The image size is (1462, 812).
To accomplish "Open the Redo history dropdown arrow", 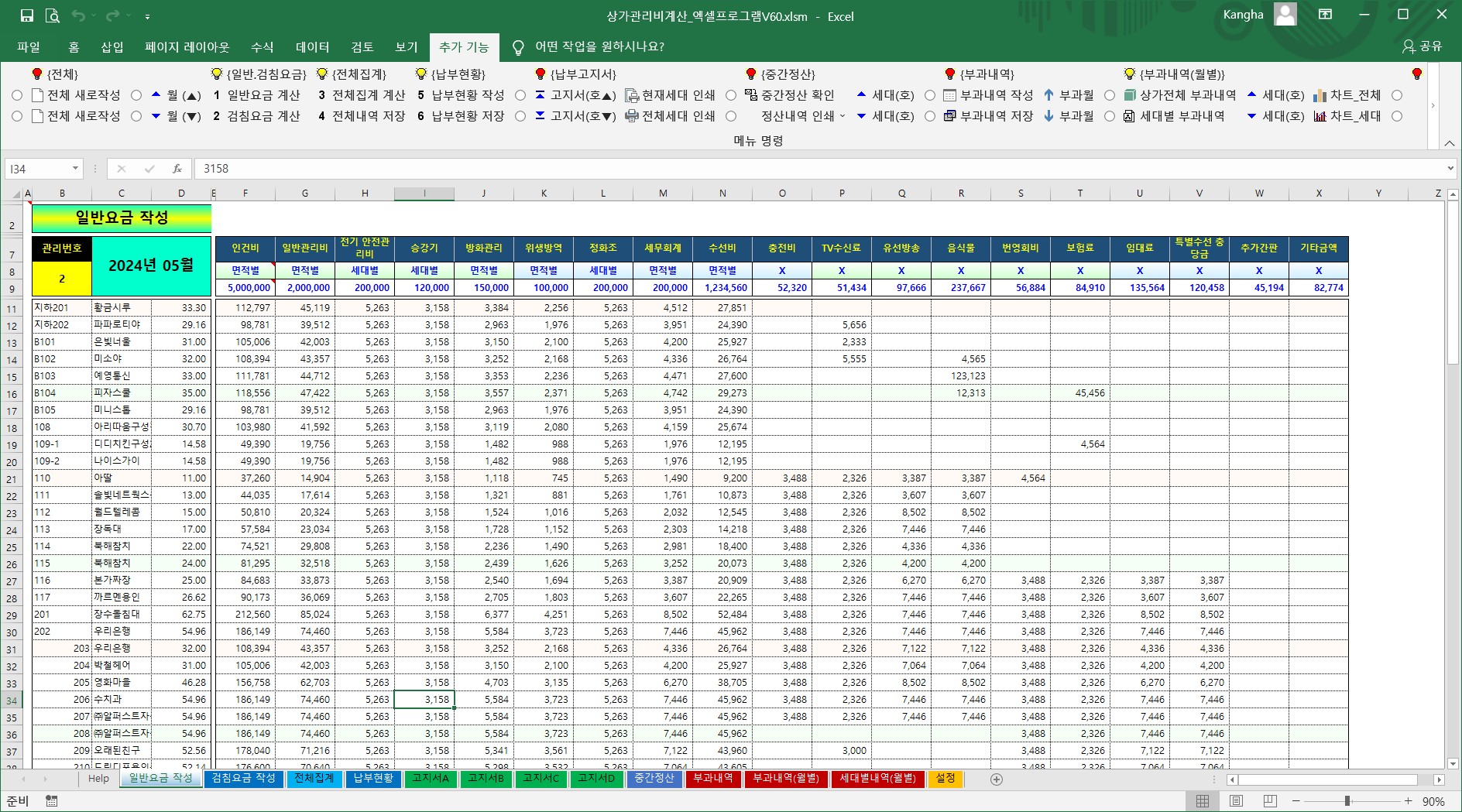I will [127, 16].
